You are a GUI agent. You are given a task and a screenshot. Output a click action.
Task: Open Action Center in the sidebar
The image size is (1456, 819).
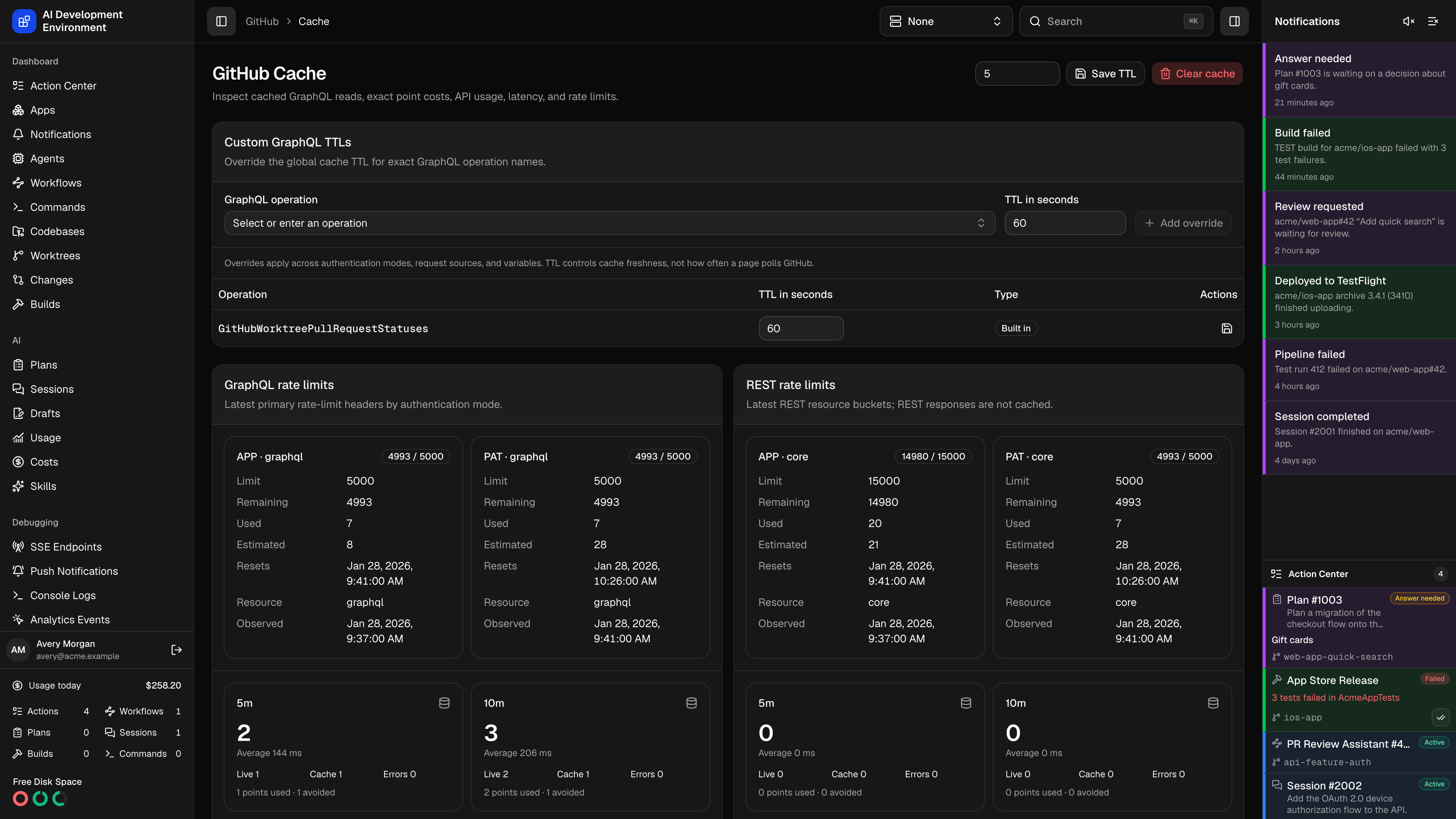97,86
